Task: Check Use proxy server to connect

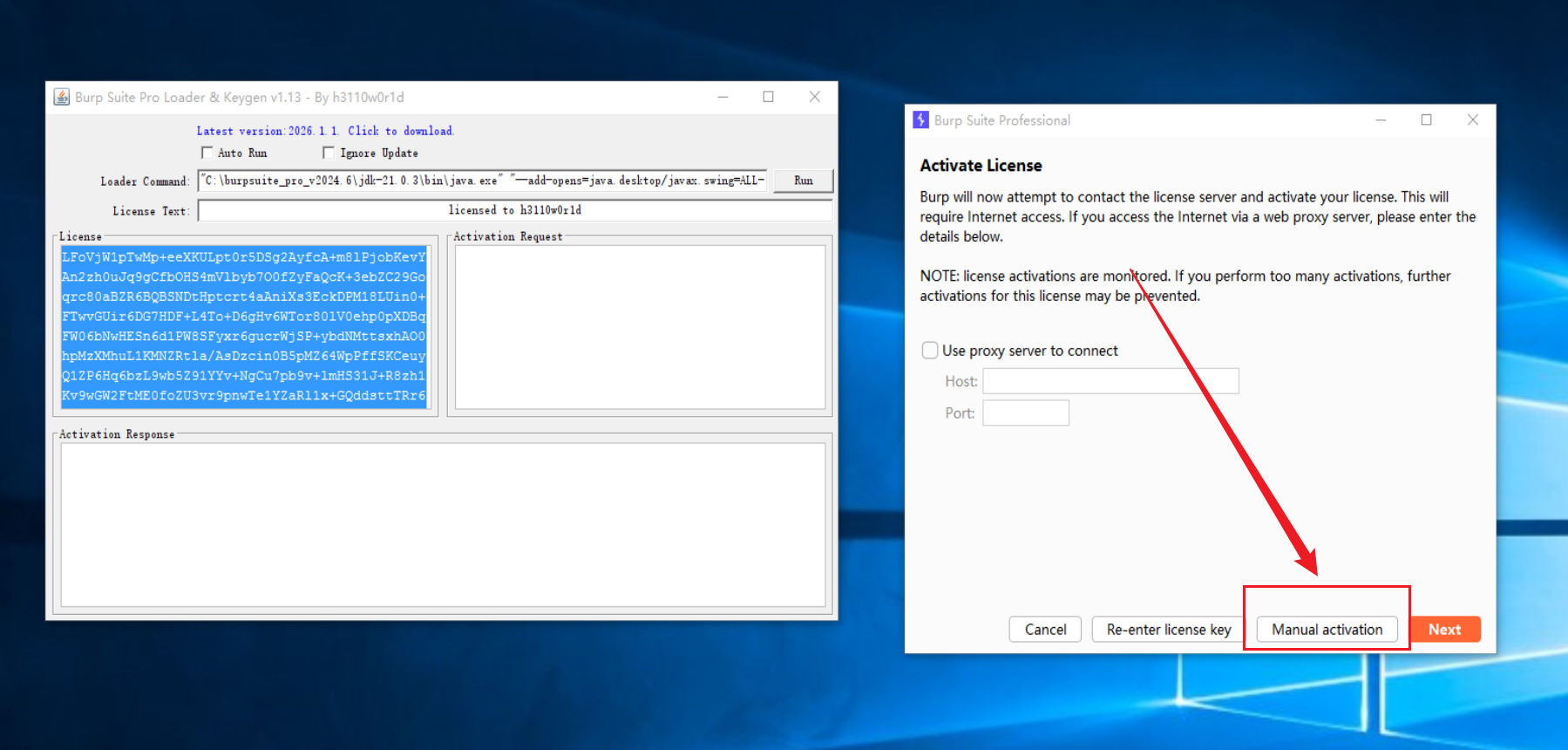Action: 930,351
